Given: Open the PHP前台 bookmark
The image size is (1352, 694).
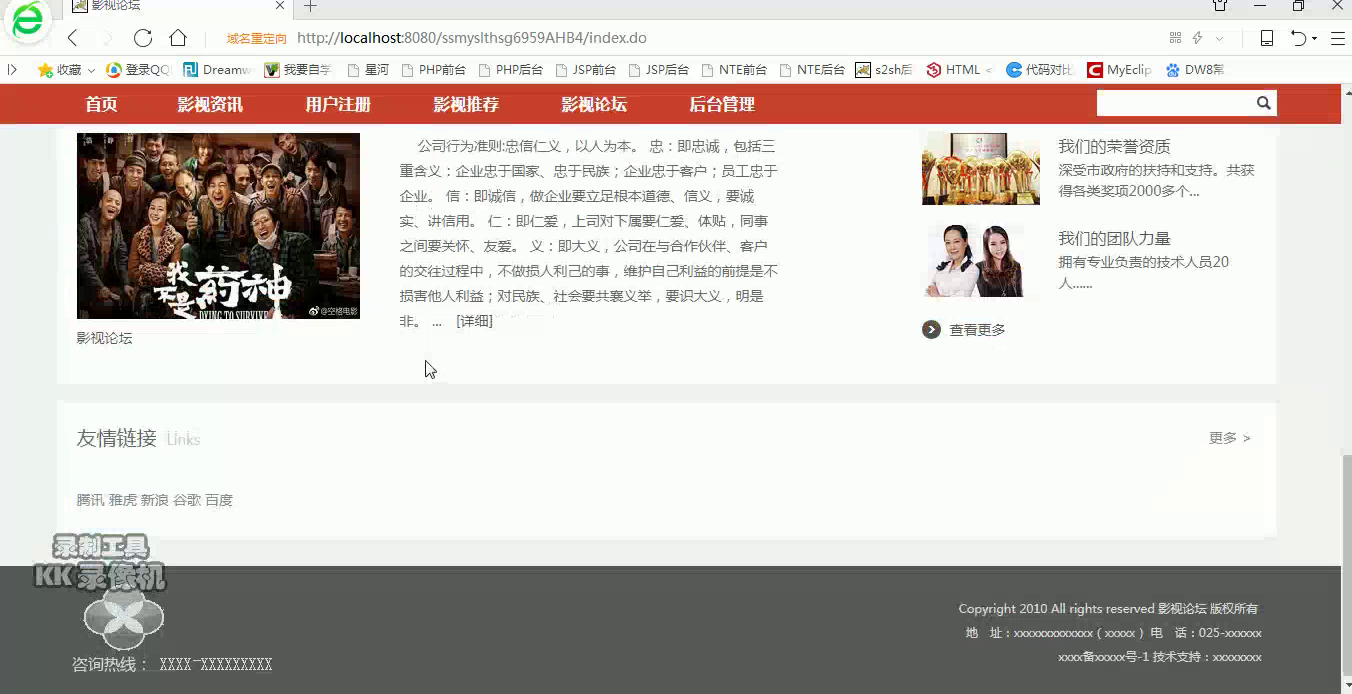Looking at the screenshot, I should (434, 70).
